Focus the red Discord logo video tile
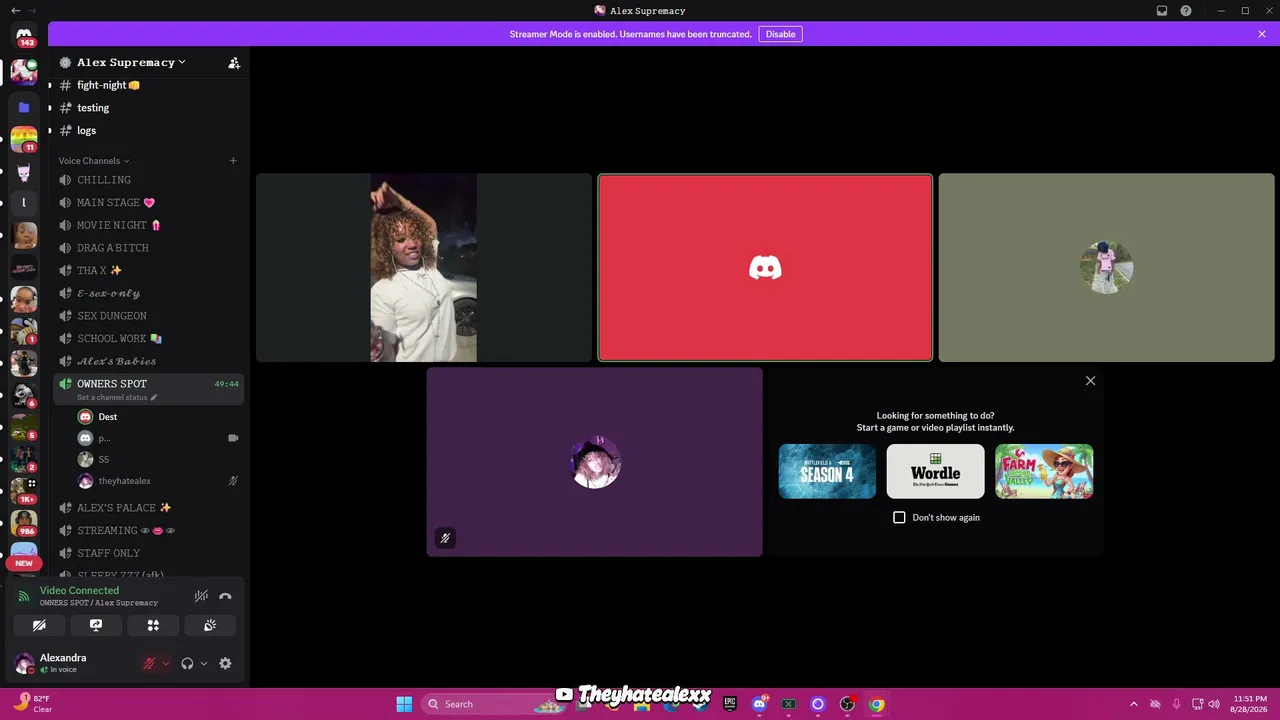Image resolution: width=1280 pixels, height=720 pixels. click(x=765, y=268)
